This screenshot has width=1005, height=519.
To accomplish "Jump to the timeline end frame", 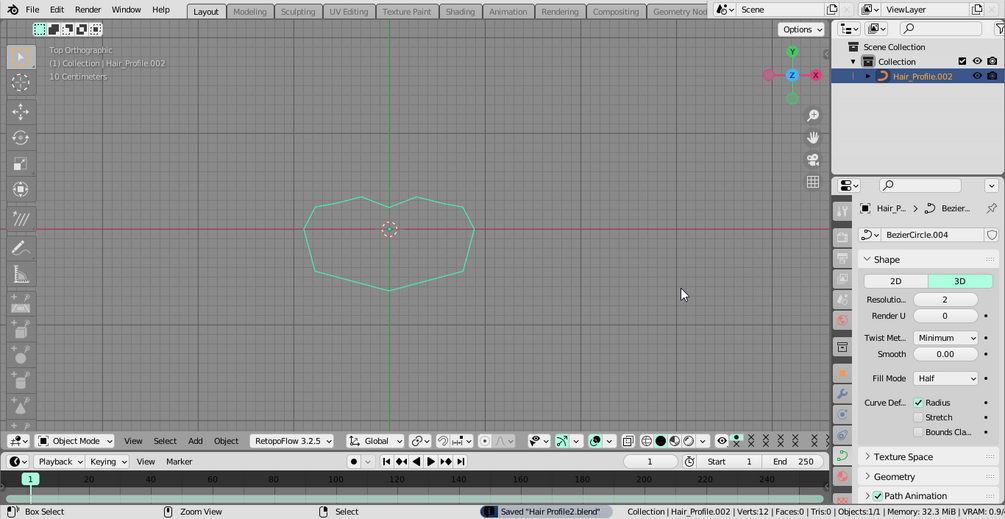I will [460, 461].
